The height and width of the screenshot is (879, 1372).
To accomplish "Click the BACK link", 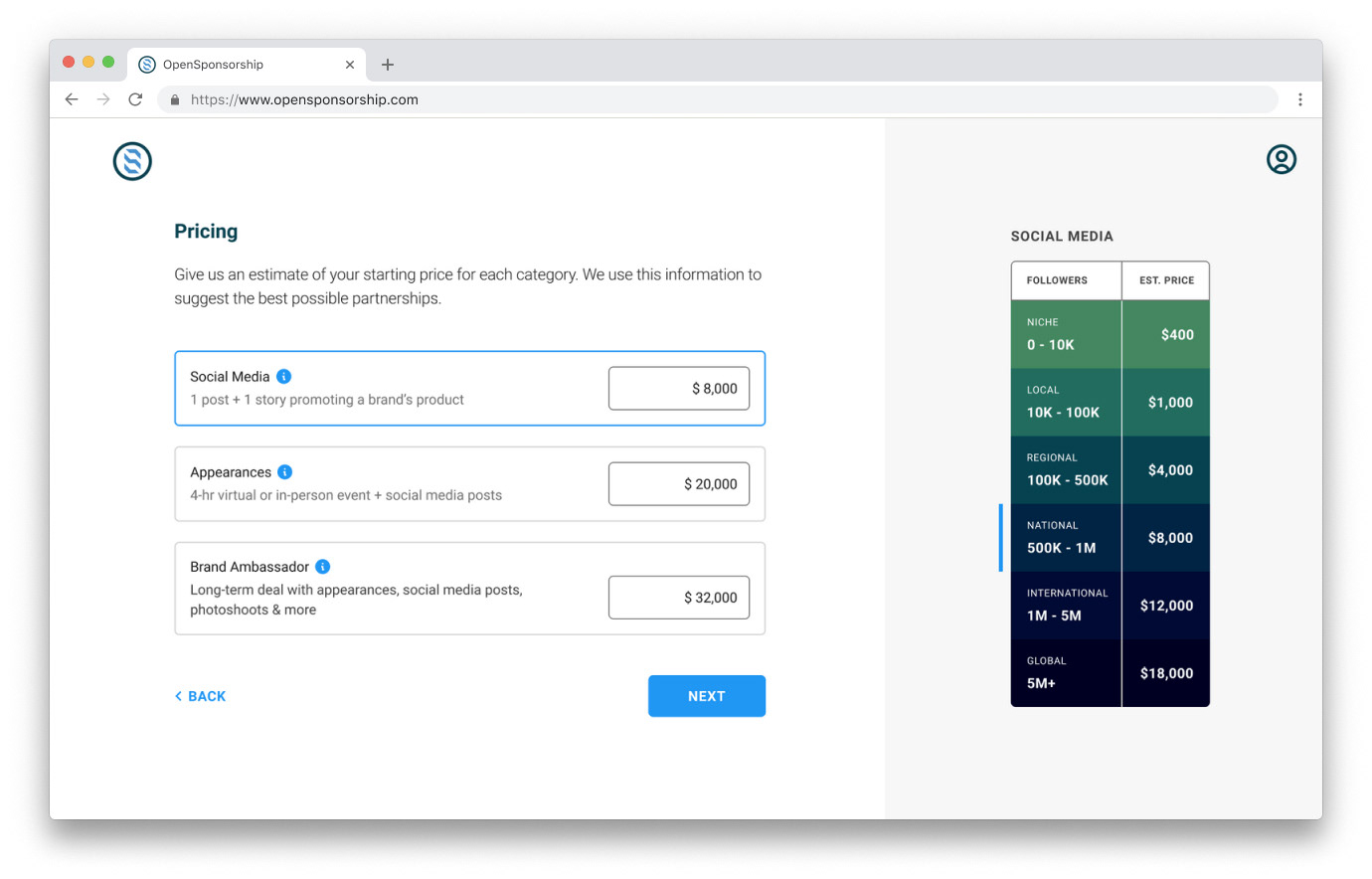I will pyautogui.click(x=200, y=696).
